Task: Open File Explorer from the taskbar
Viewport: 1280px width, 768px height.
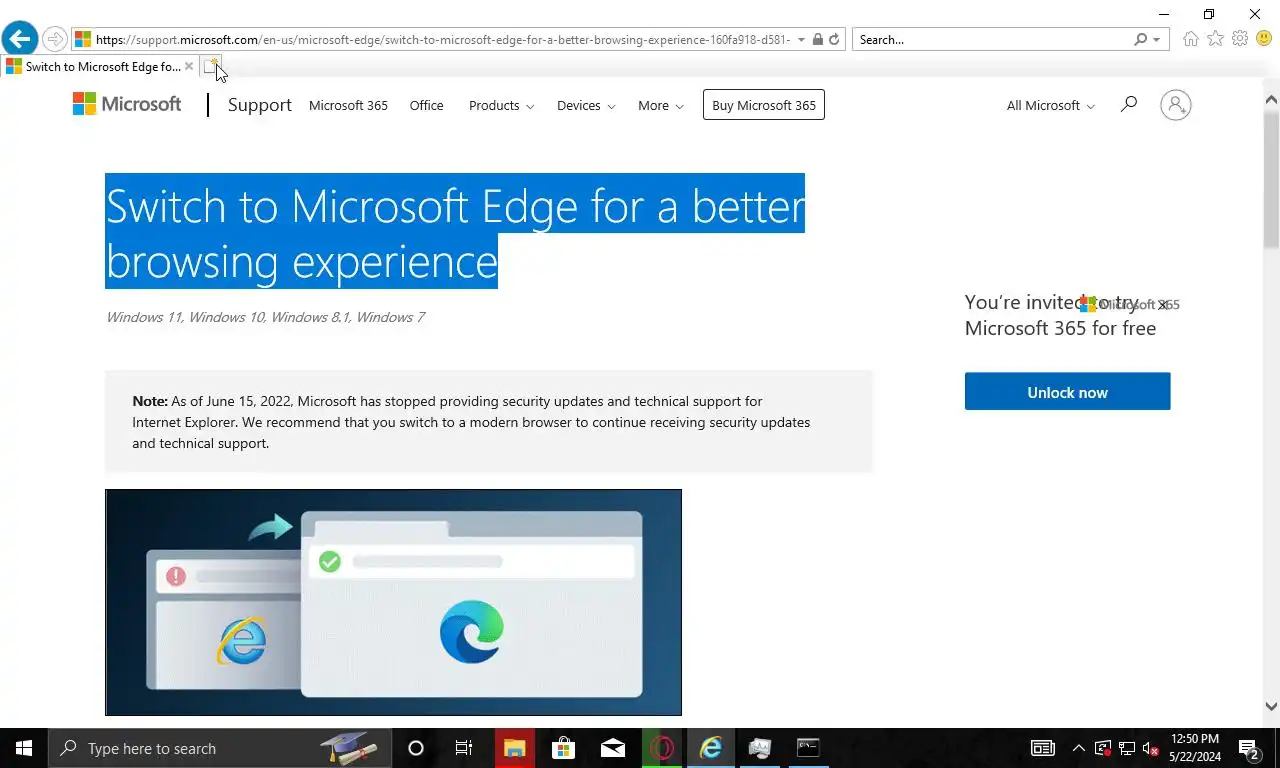Action: point(514,748)
